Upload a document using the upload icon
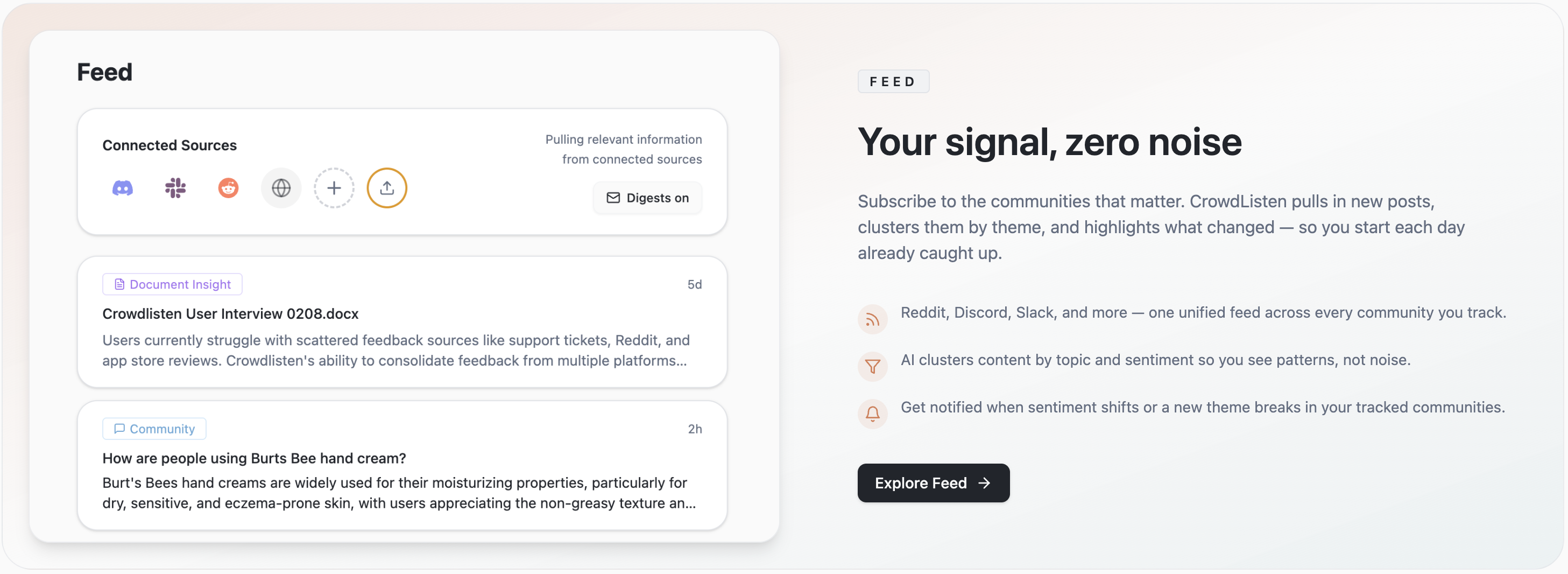The image size is (1568, 574). click(386, 188)
